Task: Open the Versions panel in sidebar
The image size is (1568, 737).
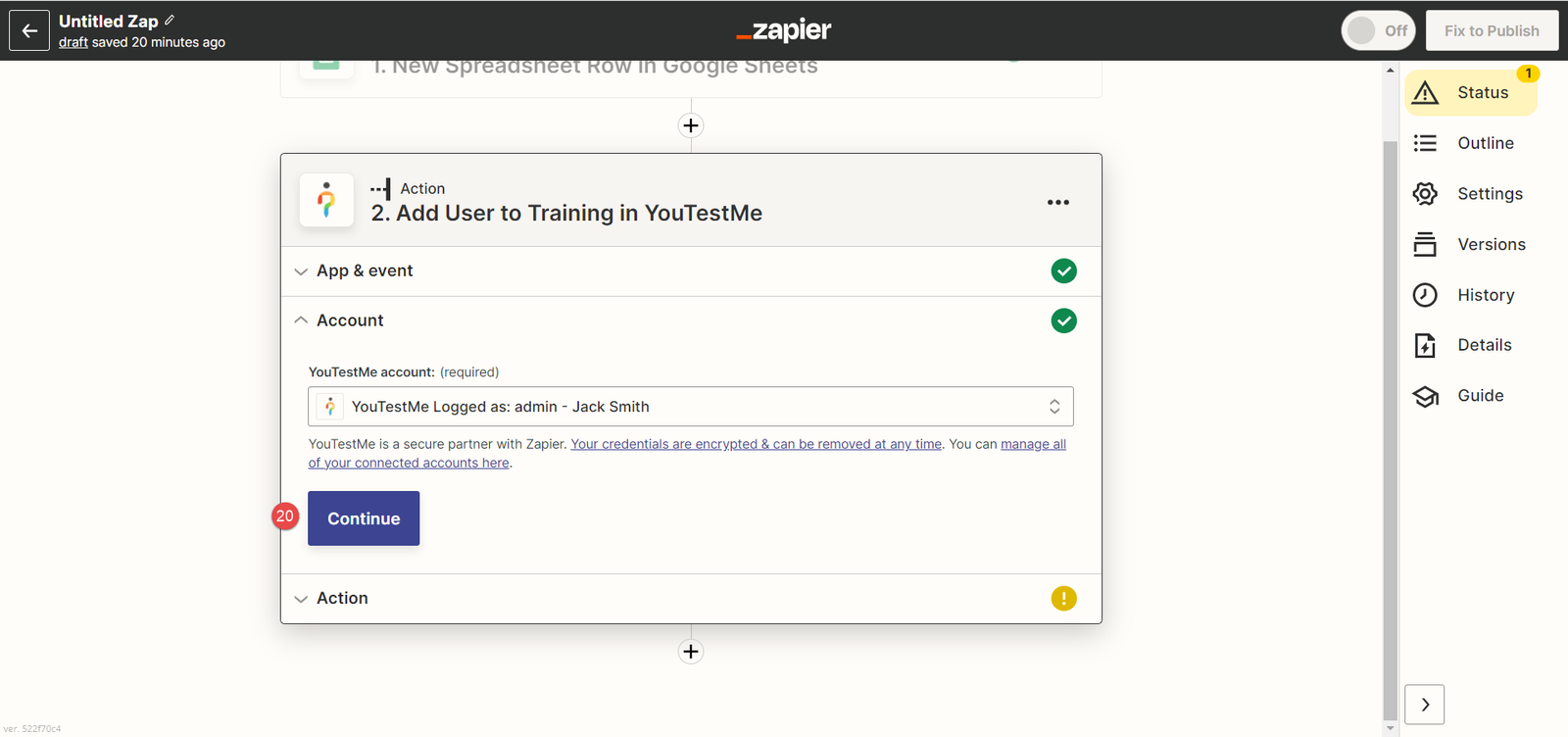Action: pyautogui.click(x=1491, y=245)
